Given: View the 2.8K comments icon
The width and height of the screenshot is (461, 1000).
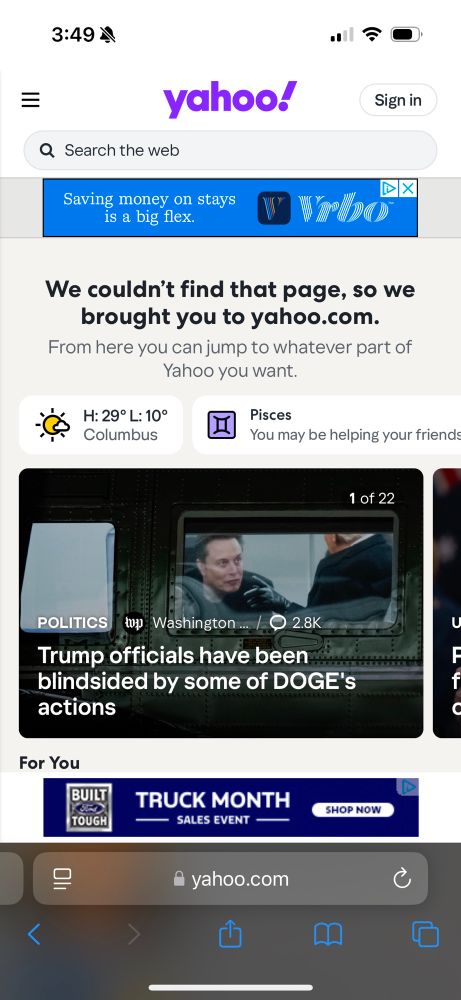Looking at the screenshot, I should tap(278, 622).
